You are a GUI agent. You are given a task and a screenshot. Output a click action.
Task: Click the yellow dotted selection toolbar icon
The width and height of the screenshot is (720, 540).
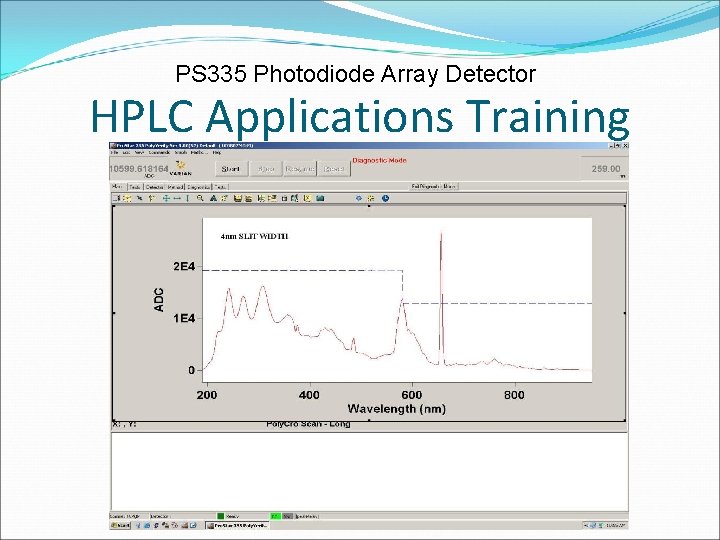pyautogui.click(x=127, y=198)
